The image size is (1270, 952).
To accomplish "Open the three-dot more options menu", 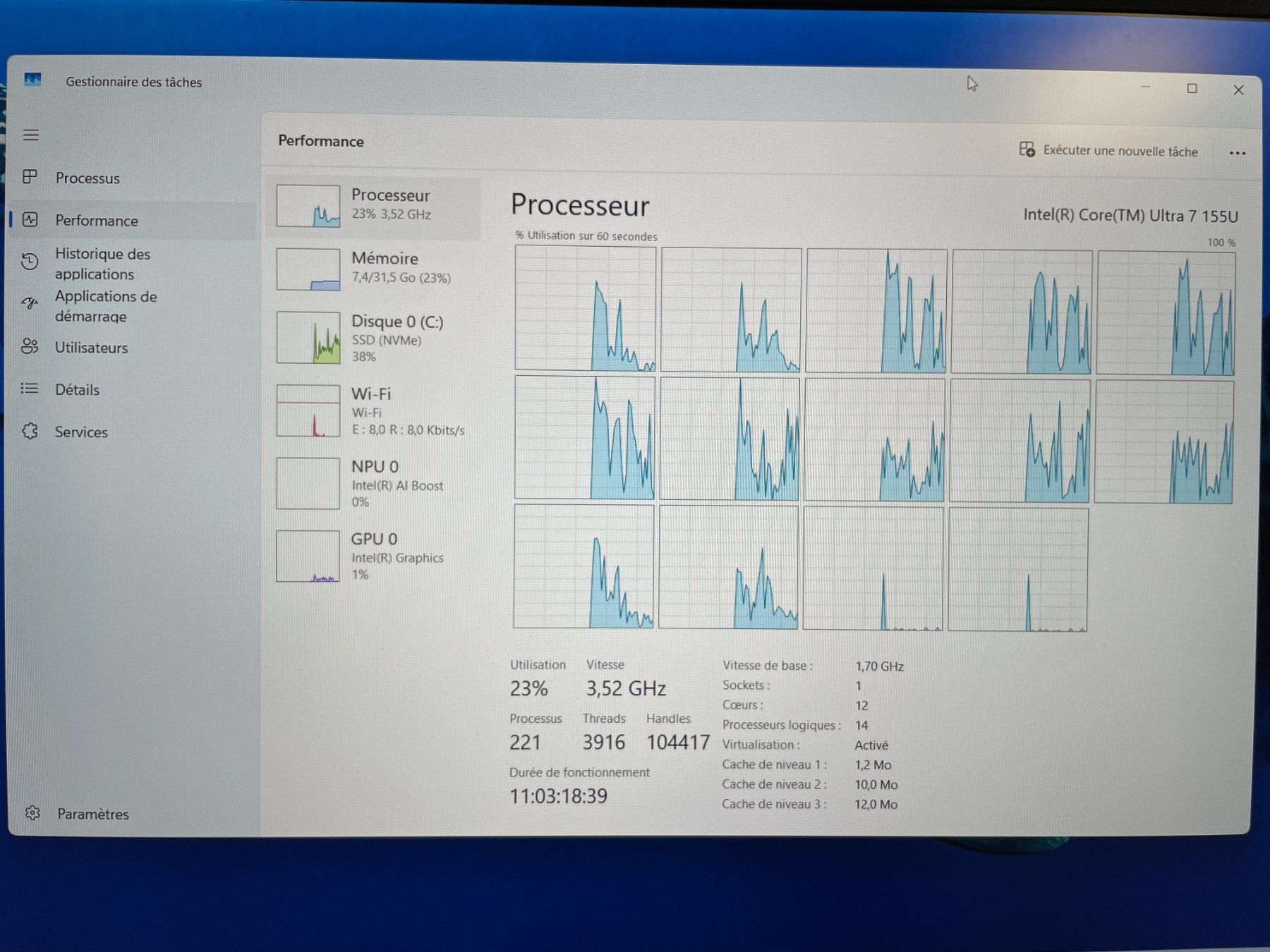I will pyautogui.click(x=1238, y=153).
